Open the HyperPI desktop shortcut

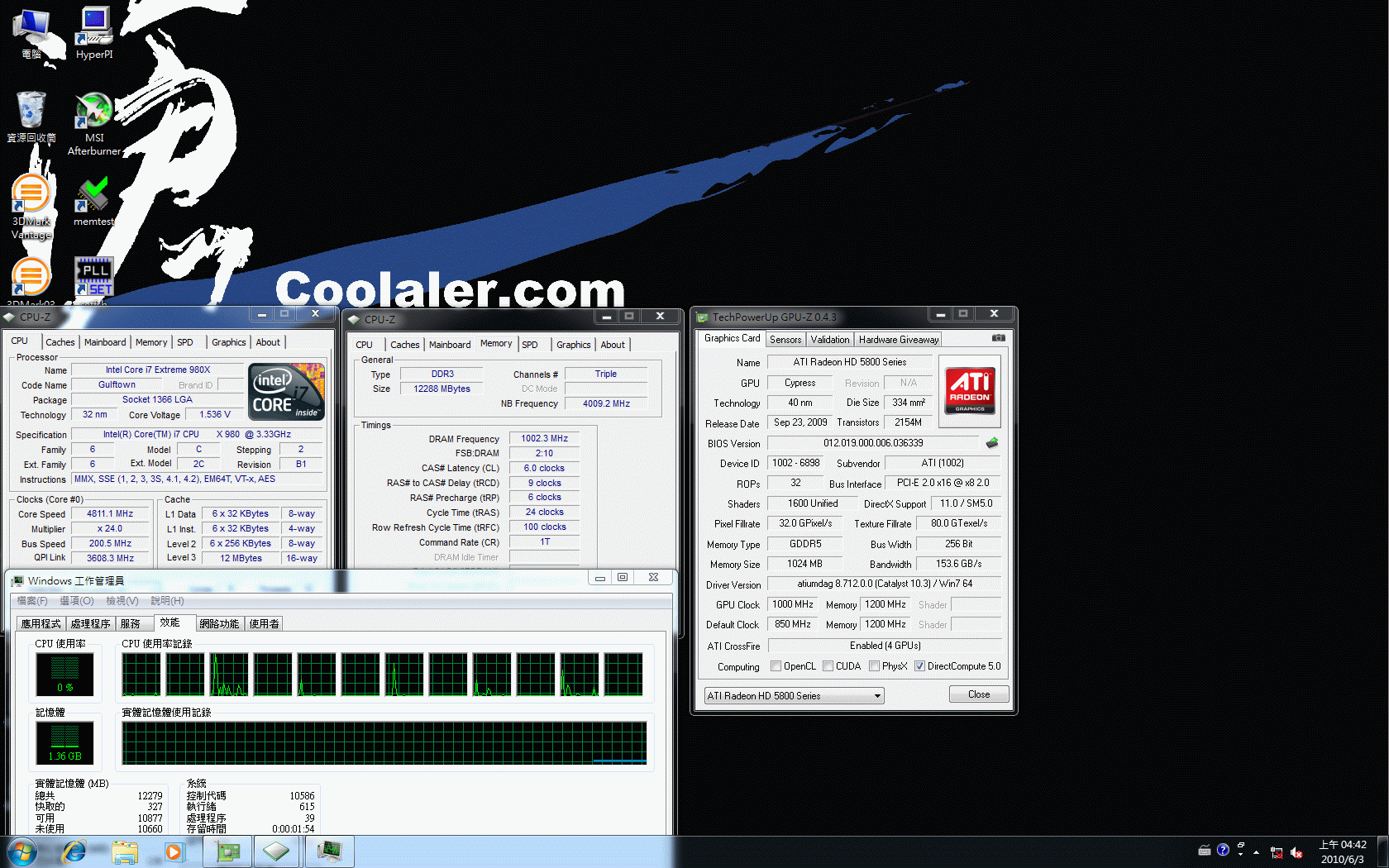click(94, 33)
